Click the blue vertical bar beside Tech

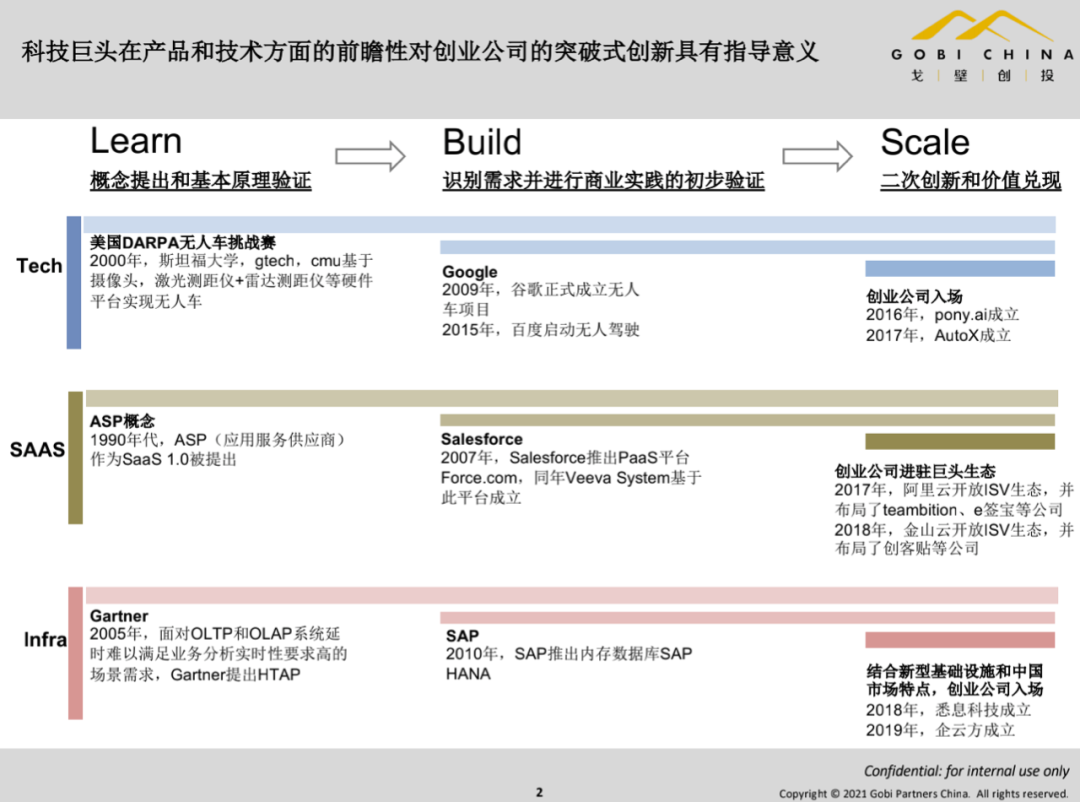74,282
